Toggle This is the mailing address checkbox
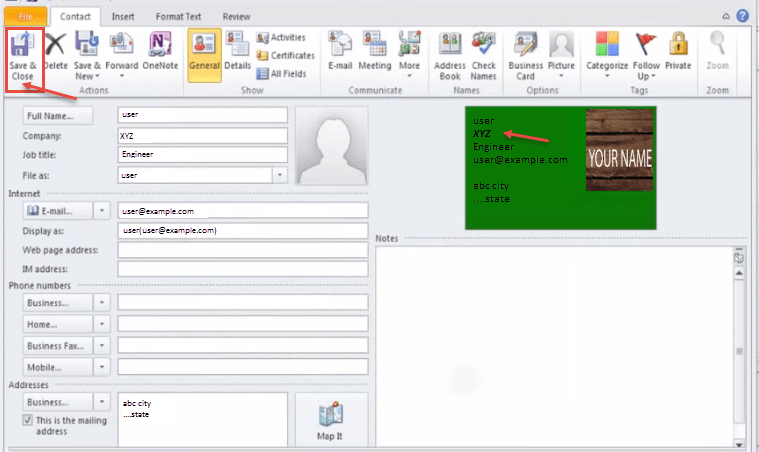Screen dimensions: 759x452 (28, 420)
